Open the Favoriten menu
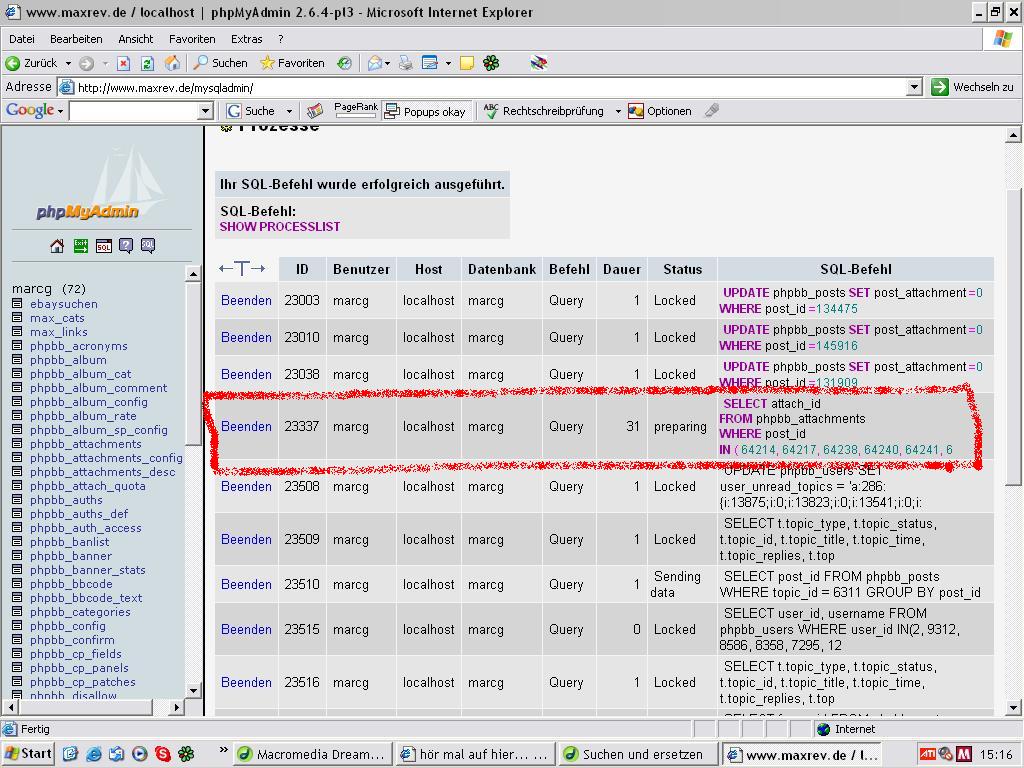Image resolution: width=1024 pixels, height=768 pixels. click(x=192, y=39)
